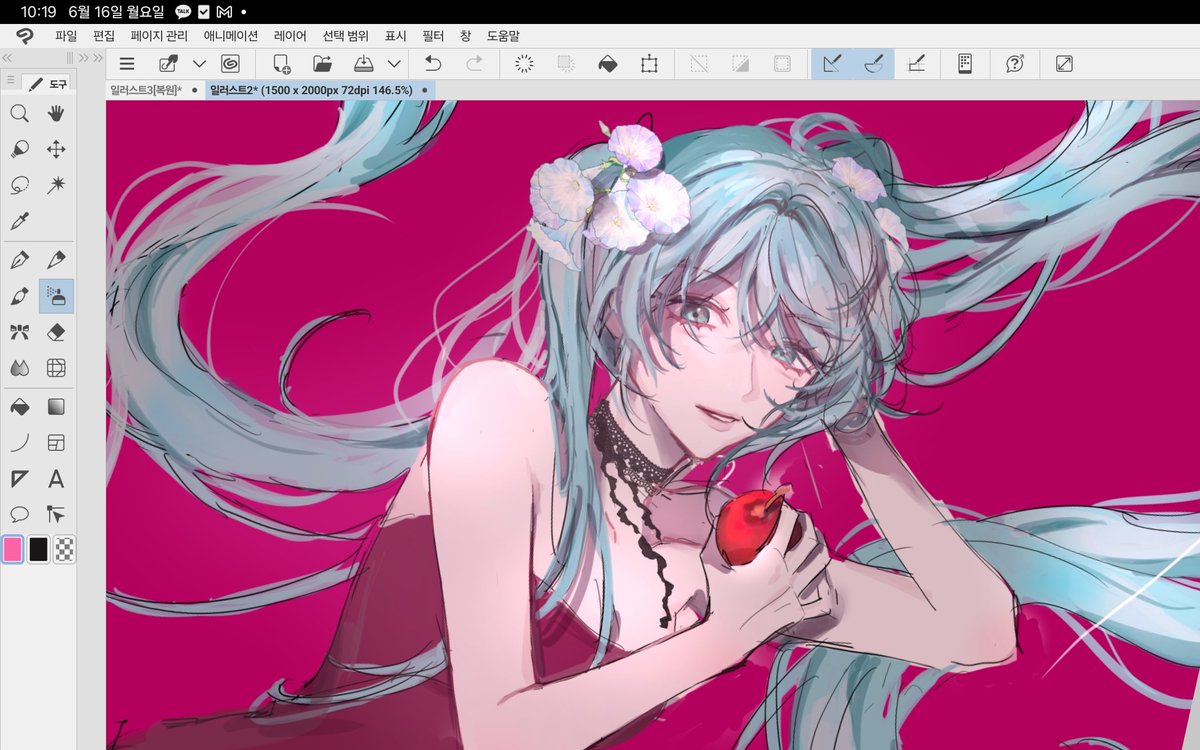Select the Gradient tool
The image size is (1200, 750).
coord(56,407)
